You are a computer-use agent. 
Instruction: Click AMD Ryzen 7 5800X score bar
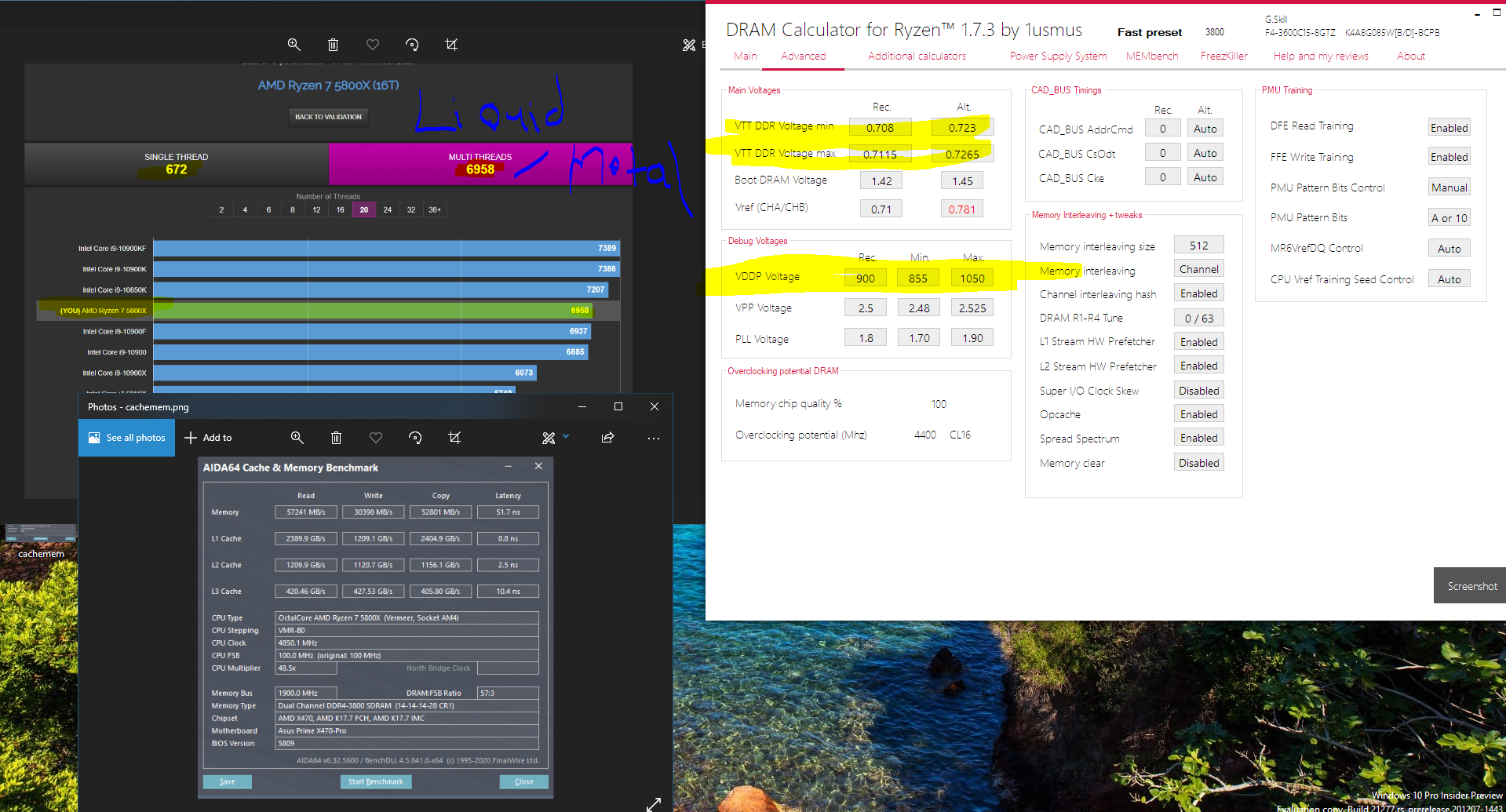point(373,311)
